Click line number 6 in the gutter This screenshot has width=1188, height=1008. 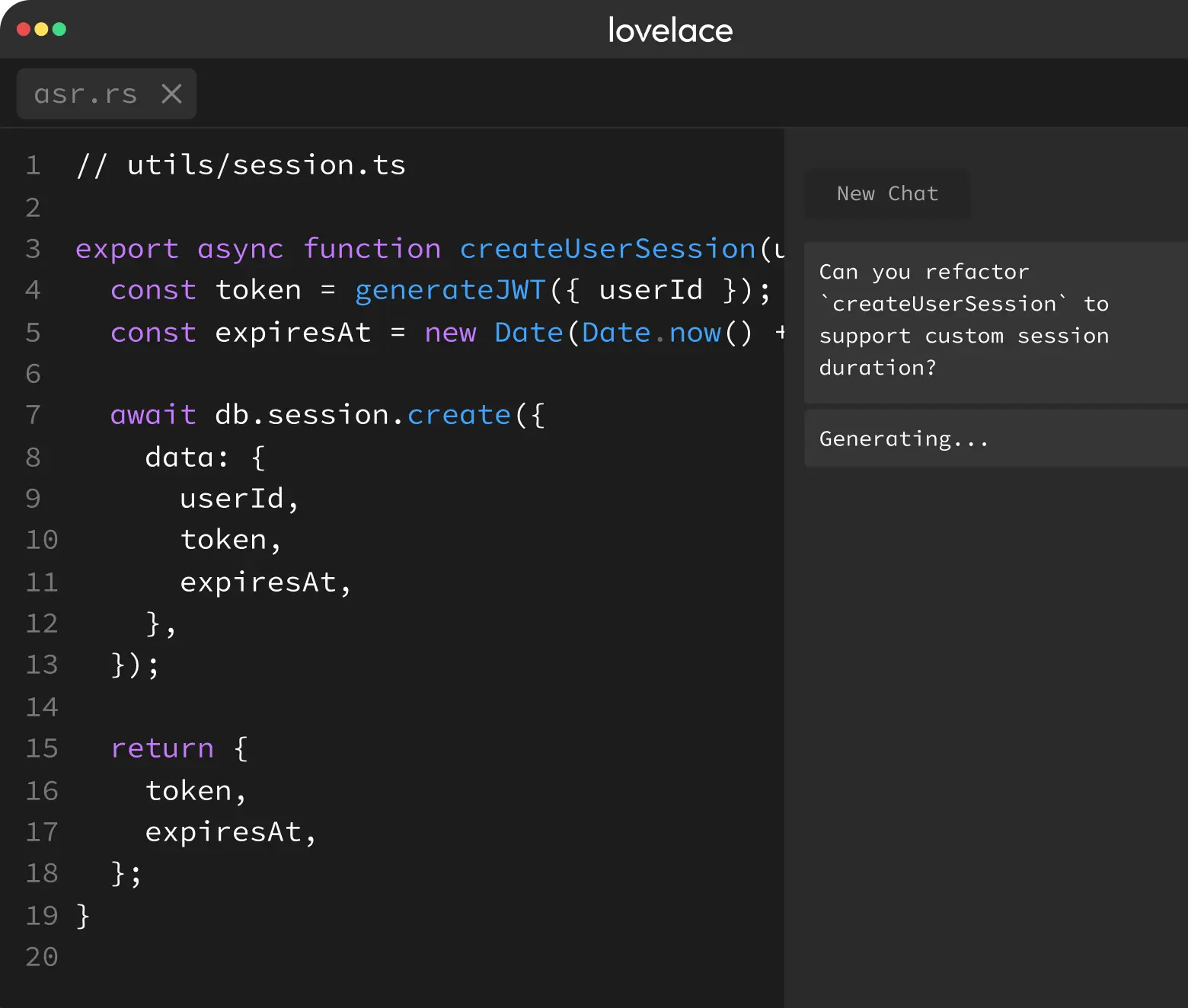click(x=34, y=374)
